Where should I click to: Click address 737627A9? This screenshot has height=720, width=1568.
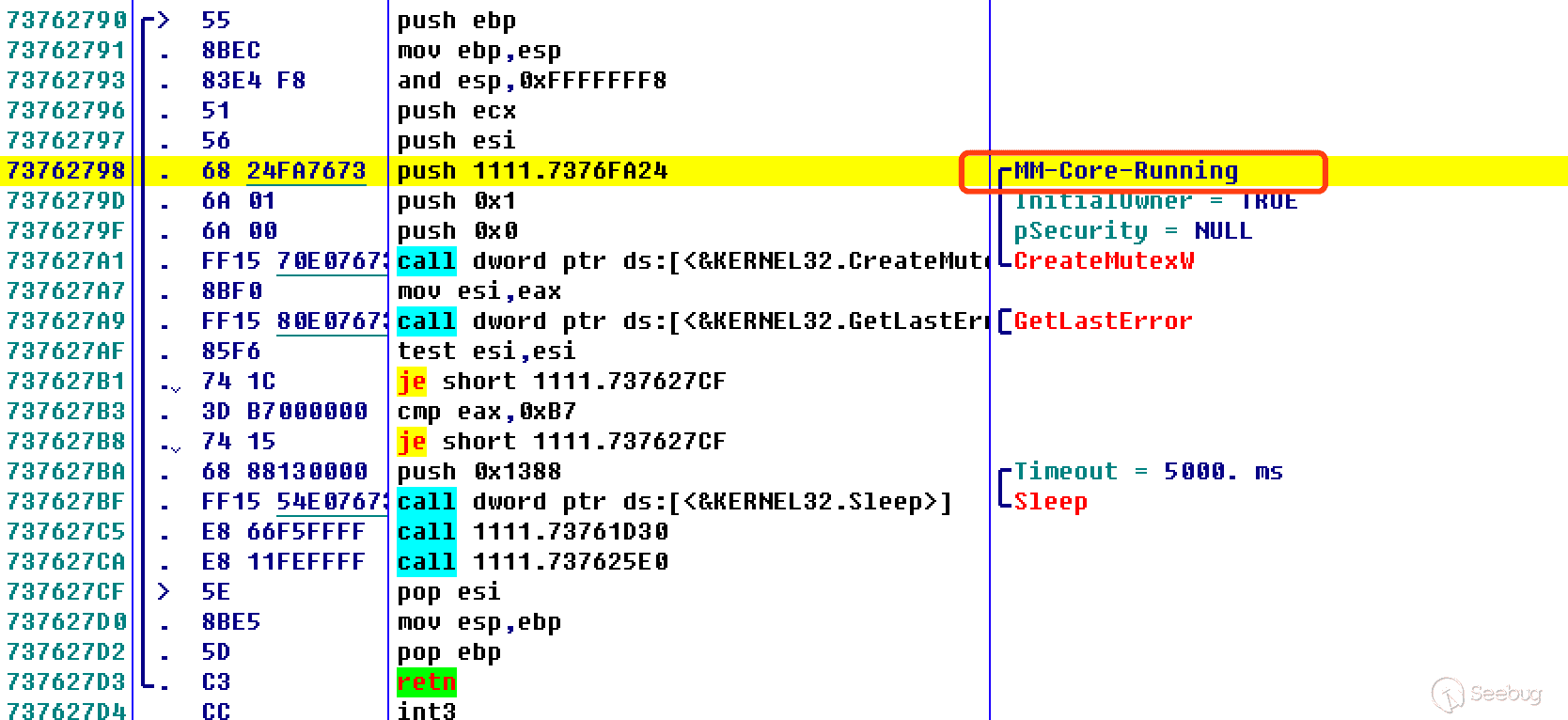tap(67, 321)
